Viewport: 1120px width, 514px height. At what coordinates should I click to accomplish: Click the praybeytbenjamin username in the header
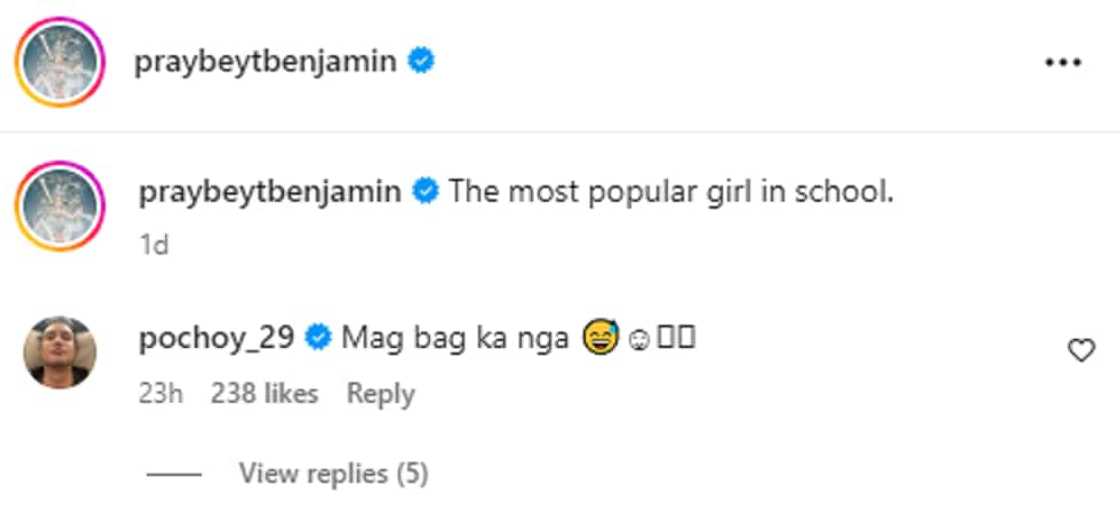point(265,61)
